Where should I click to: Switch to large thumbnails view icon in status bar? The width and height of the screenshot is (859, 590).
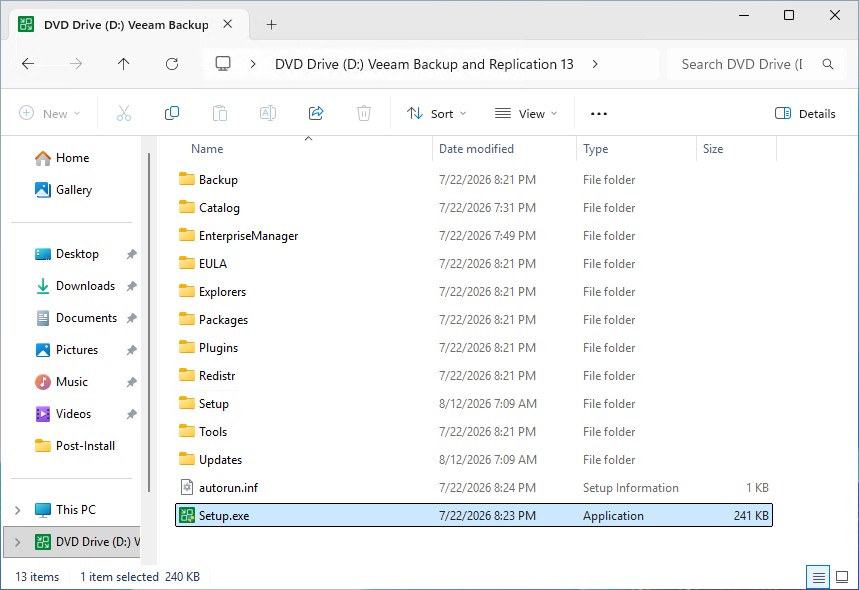(x=842, y=577)
